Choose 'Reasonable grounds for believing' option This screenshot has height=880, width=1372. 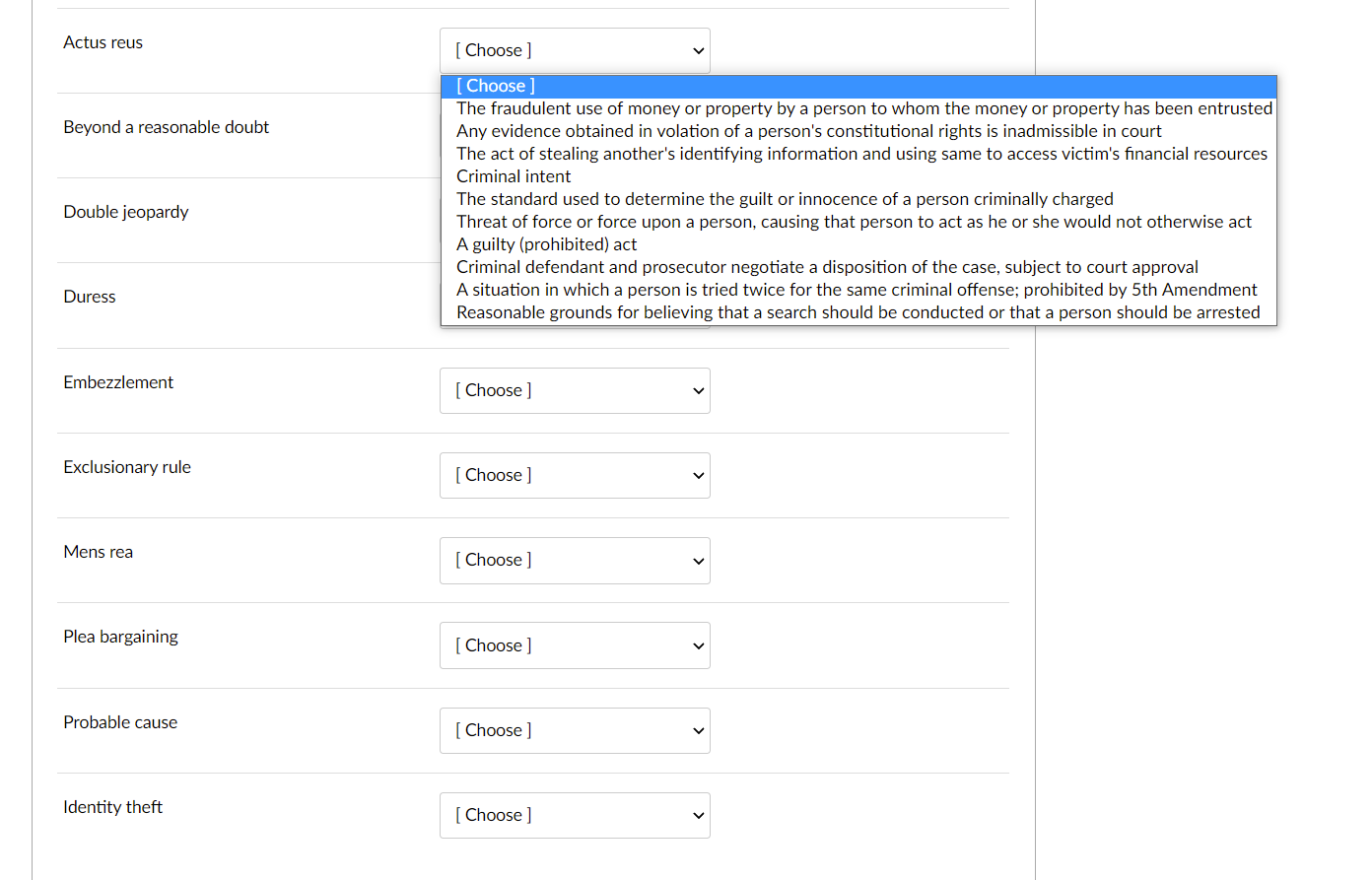coord(858,312)
